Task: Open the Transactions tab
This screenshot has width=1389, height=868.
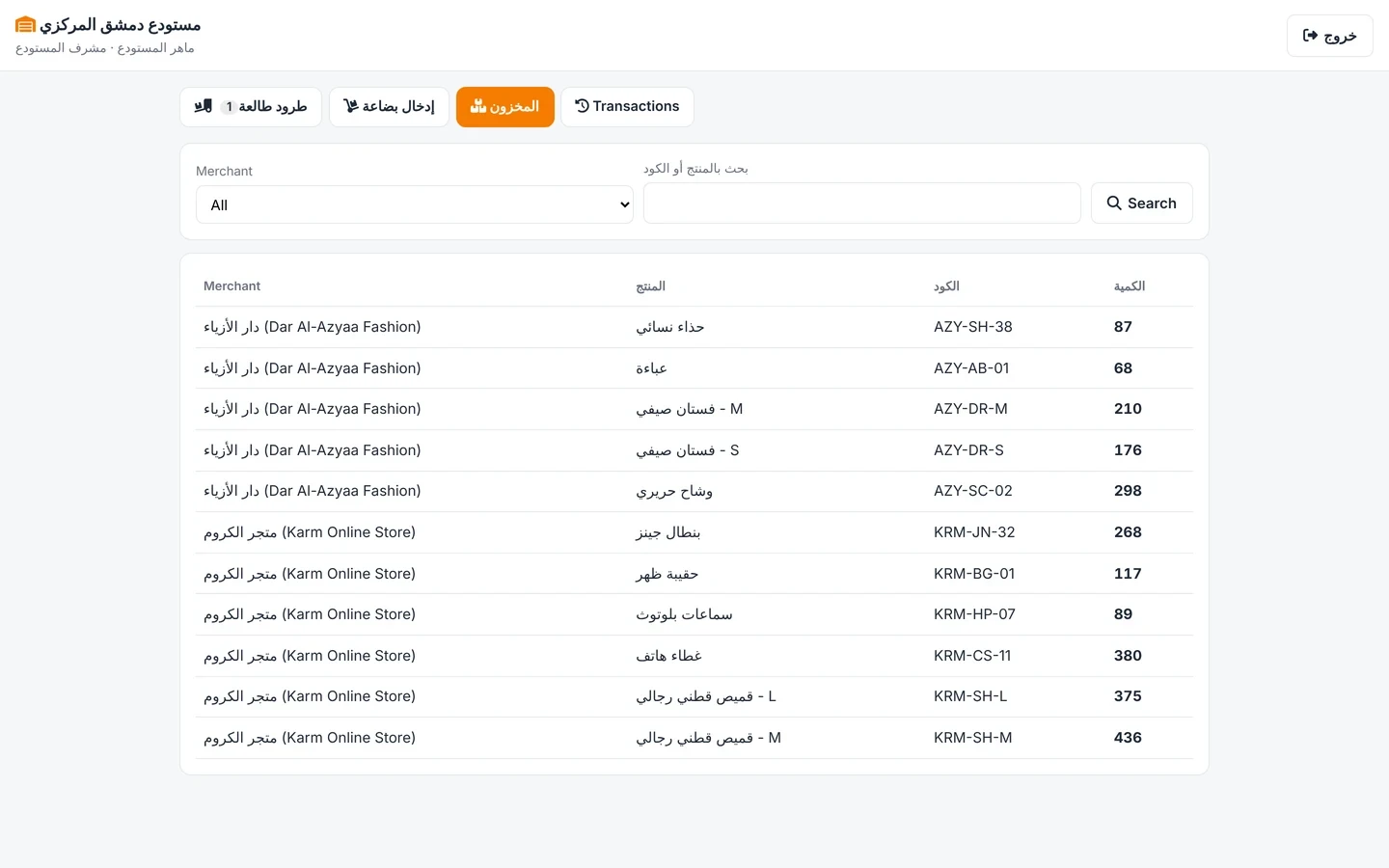Action: click(x=627, y=107)
